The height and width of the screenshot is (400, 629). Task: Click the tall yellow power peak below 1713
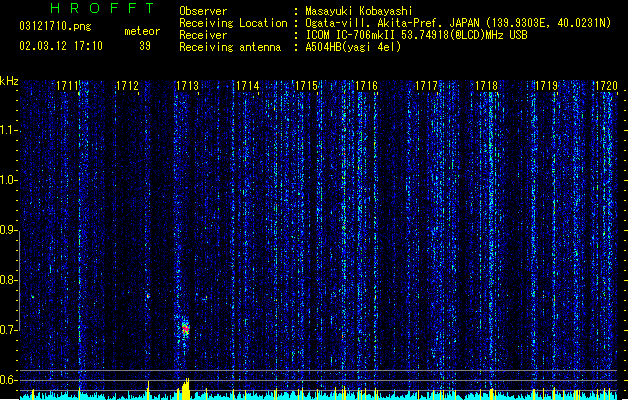tap(185, 388)
